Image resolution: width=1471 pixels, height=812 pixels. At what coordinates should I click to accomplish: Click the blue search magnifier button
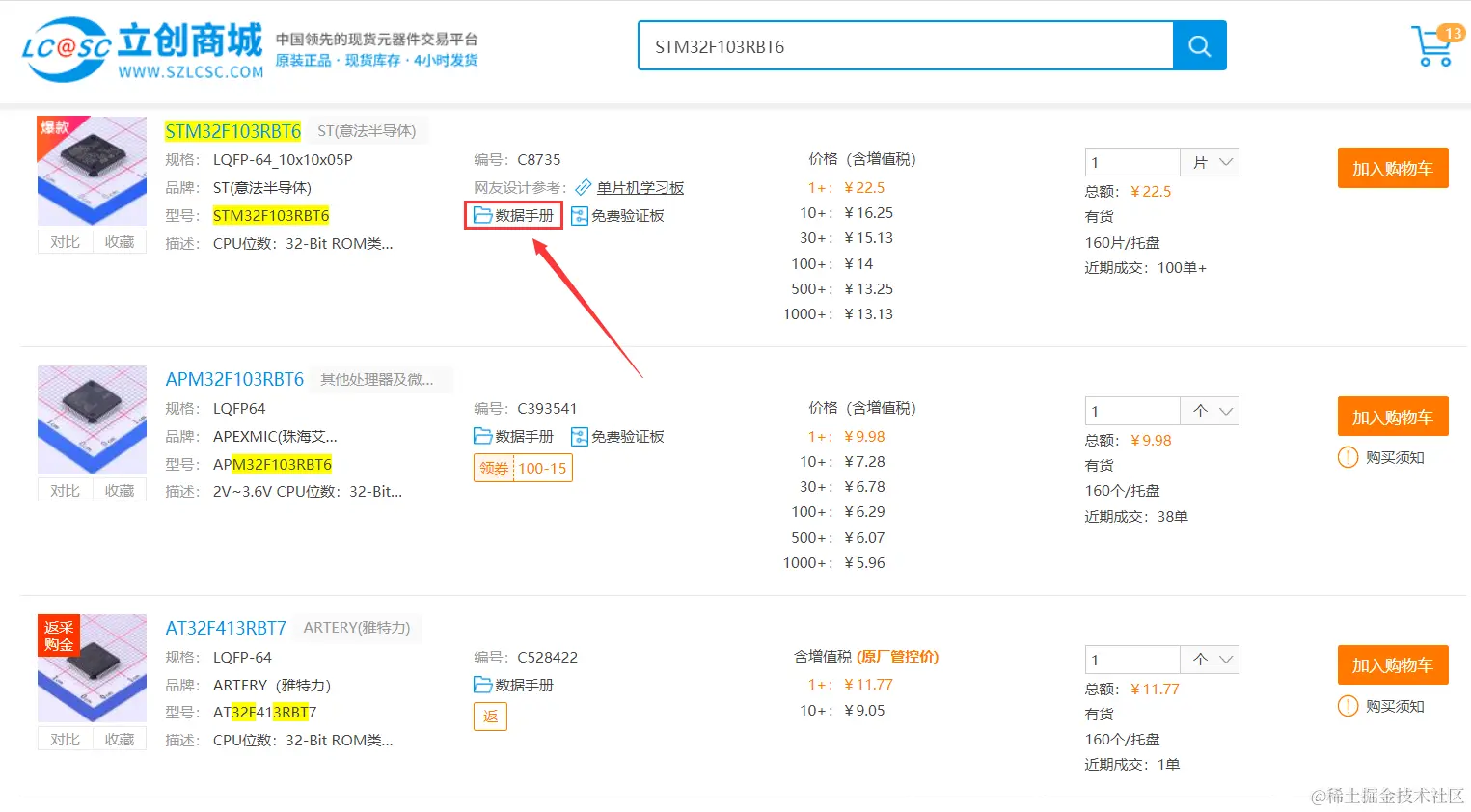(1199, 45)
